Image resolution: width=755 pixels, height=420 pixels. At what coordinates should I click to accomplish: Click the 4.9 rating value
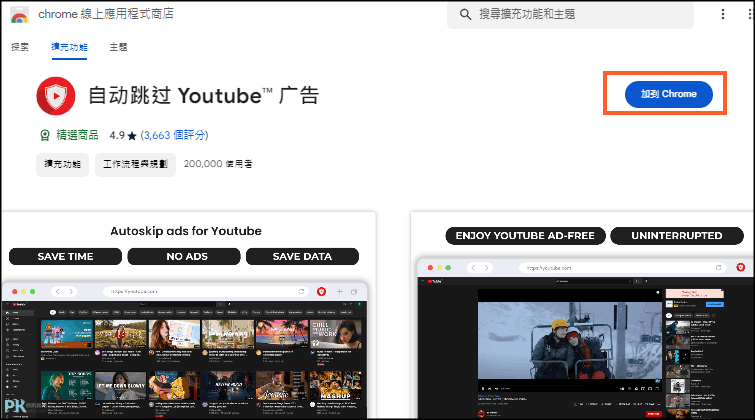(117, 135)
